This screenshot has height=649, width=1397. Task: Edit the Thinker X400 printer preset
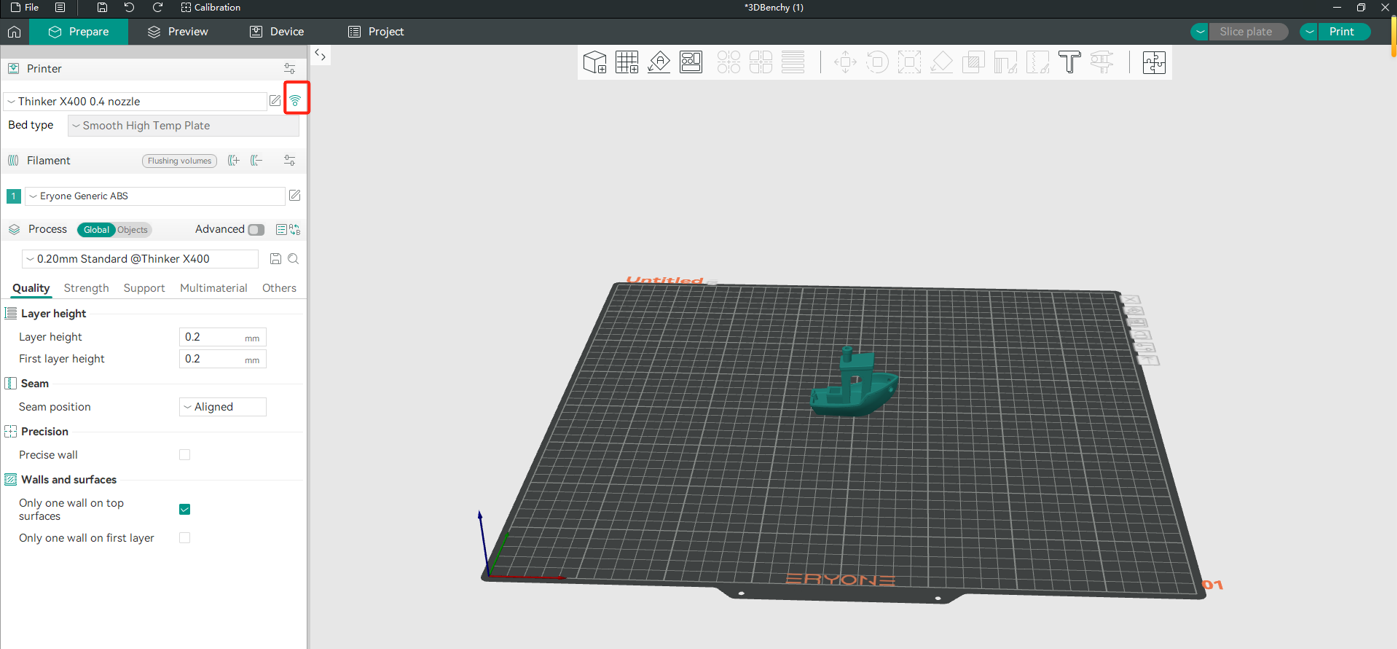coord(275,101)
